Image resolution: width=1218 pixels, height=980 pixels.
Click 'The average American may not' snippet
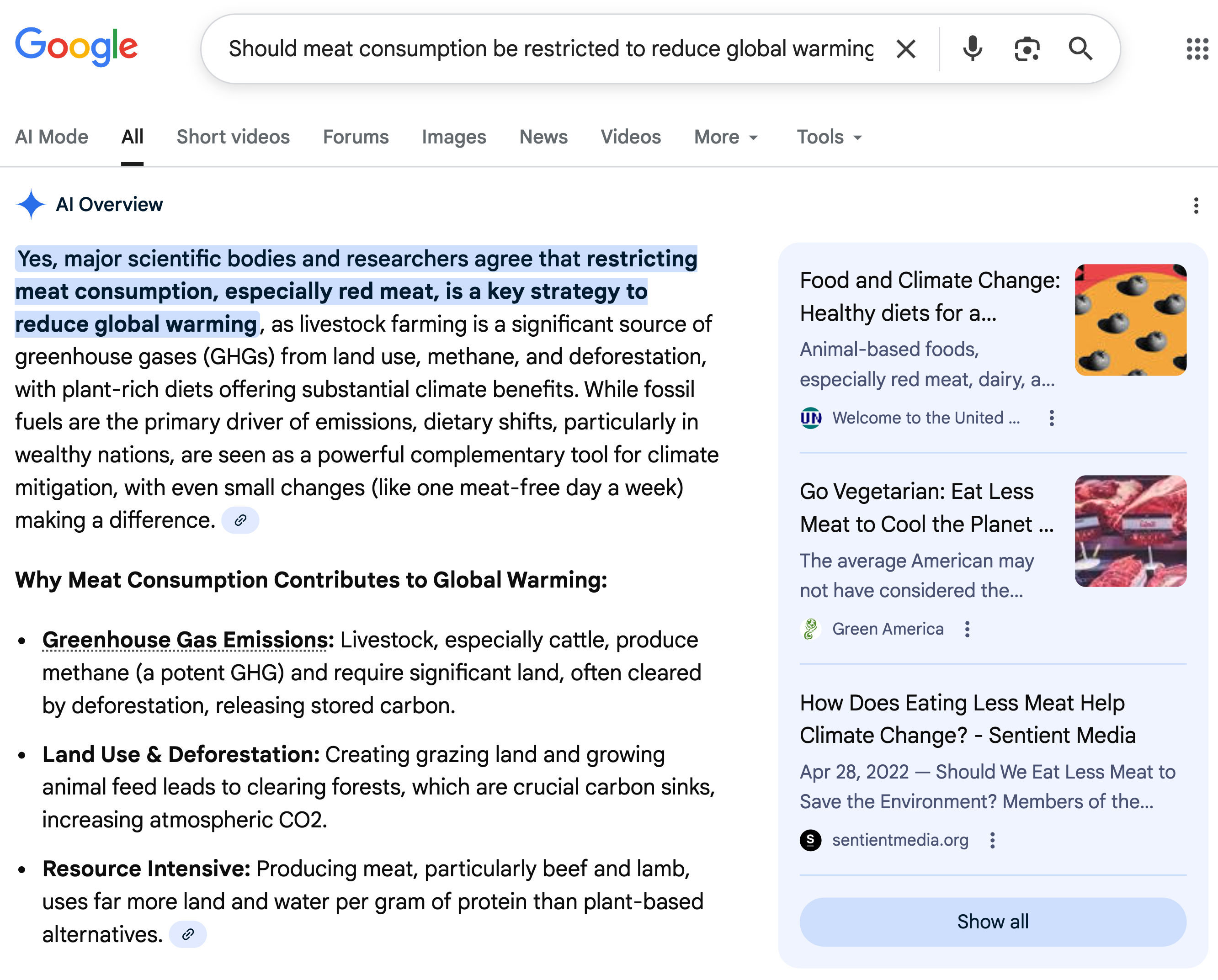[x=917, y=576]
